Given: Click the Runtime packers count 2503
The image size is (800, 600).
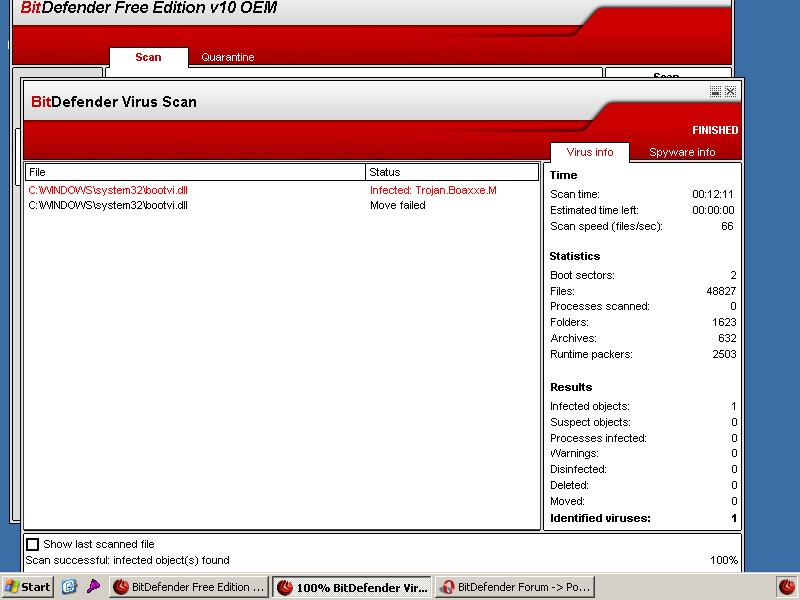Looking at the screenshot, I should [x=724, y=354].
